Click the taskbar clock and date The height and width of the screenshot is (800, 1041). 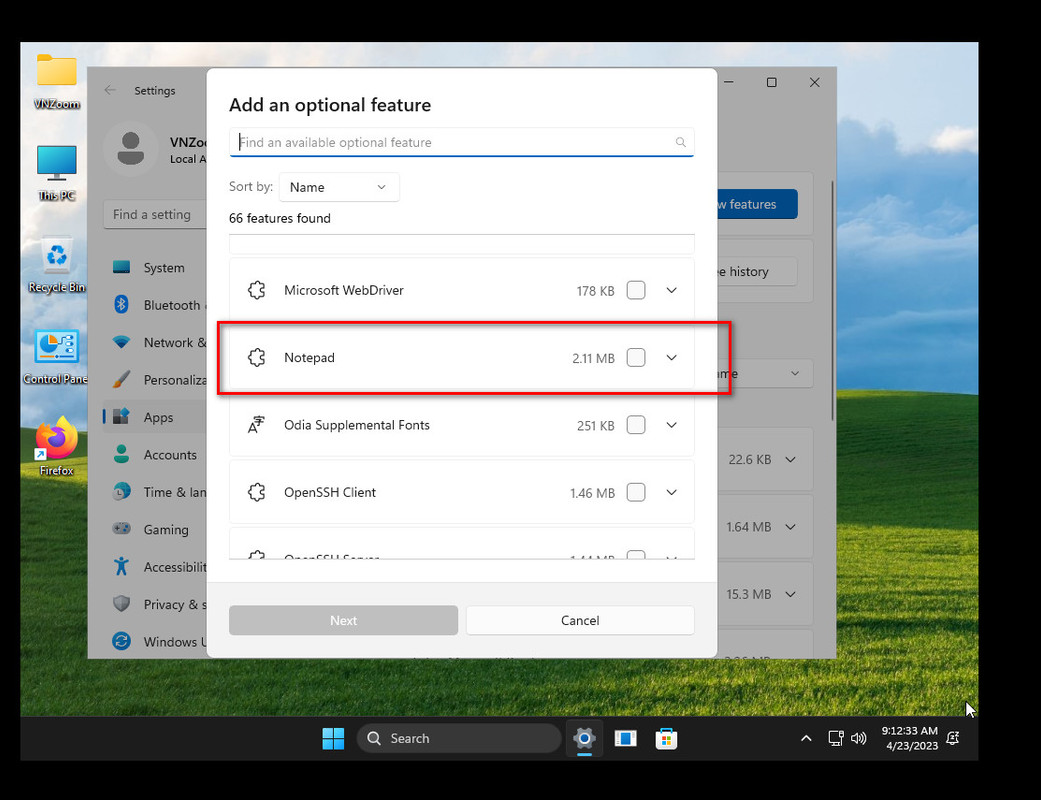pos(910,738)
